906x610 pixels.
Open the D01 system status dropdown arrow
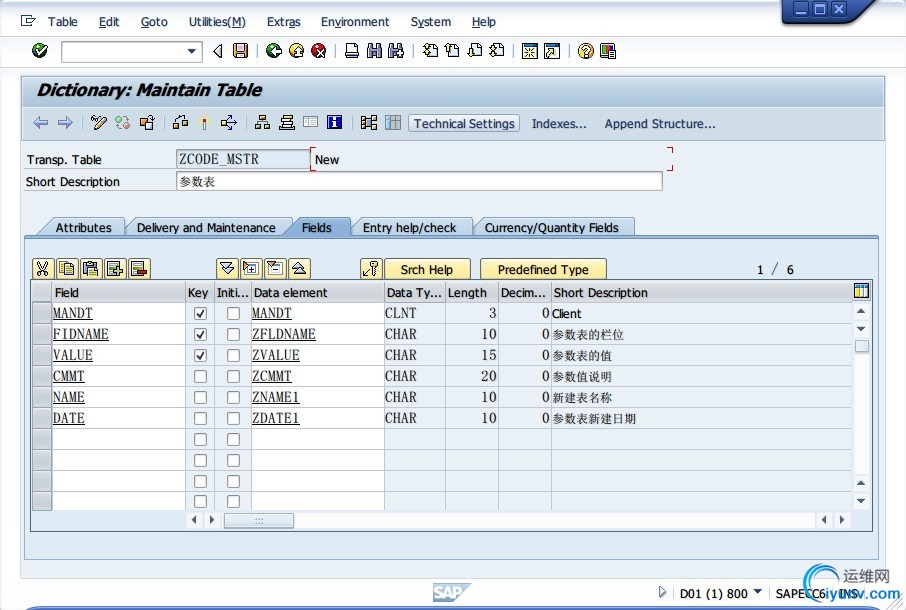pos(758,592)
